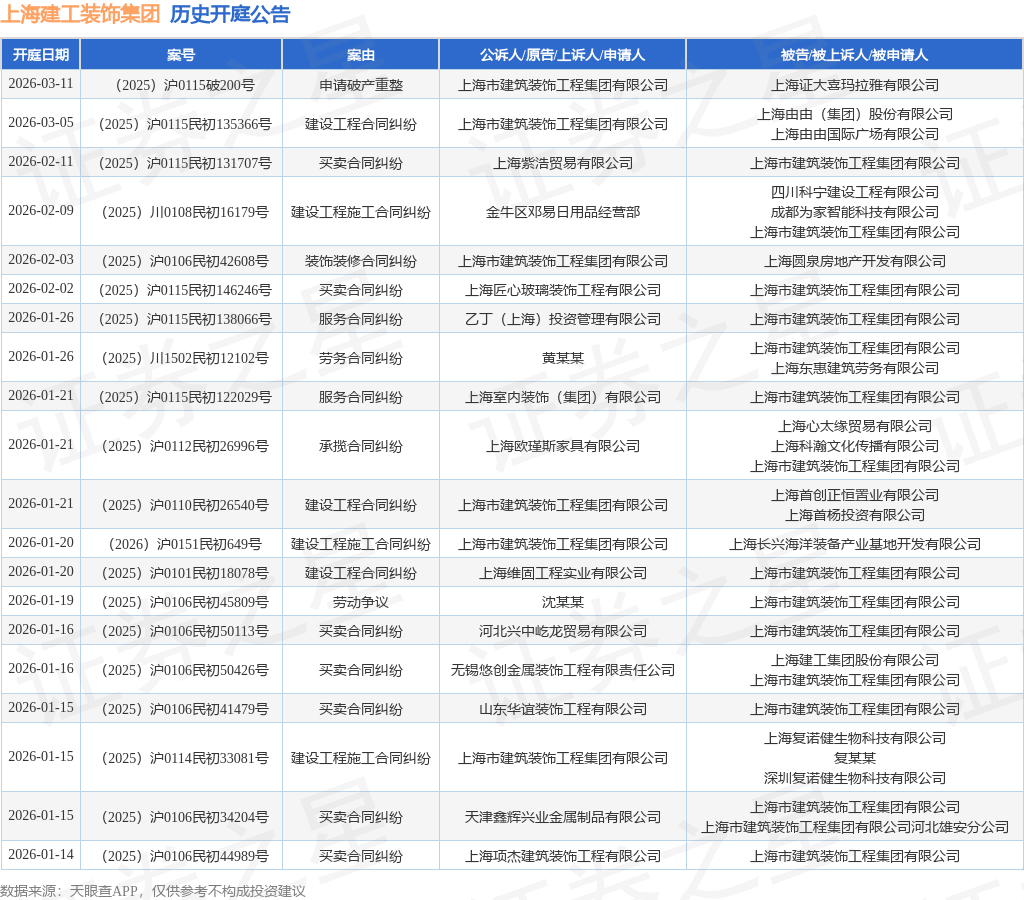This screenshot has width=1024, height=900.
Task: Click the 装饰装修合同纠纷 cause cell
Action: 360,261
